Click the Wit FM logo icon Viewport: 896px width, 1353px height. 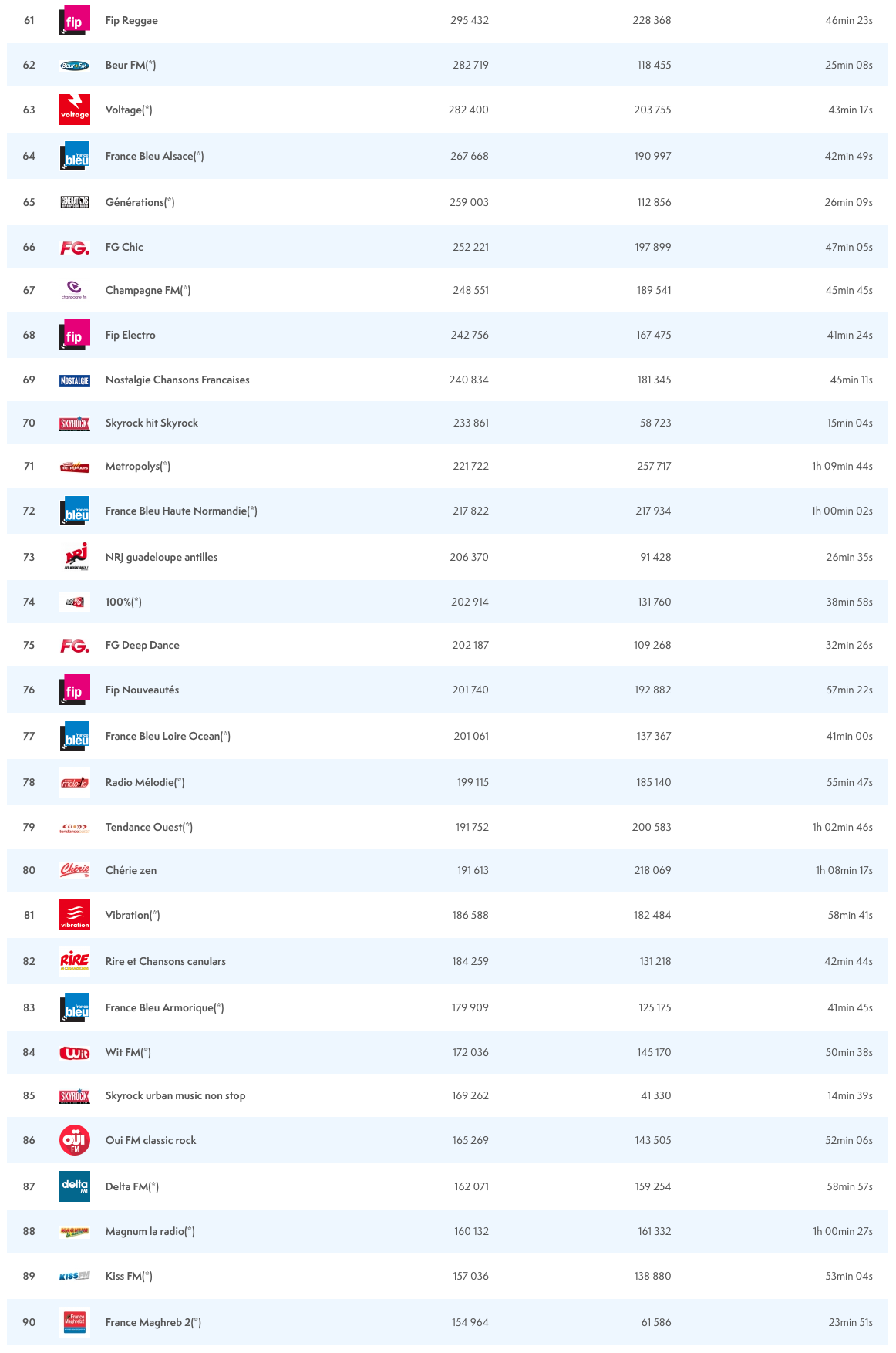click(x=75, y=1053)
